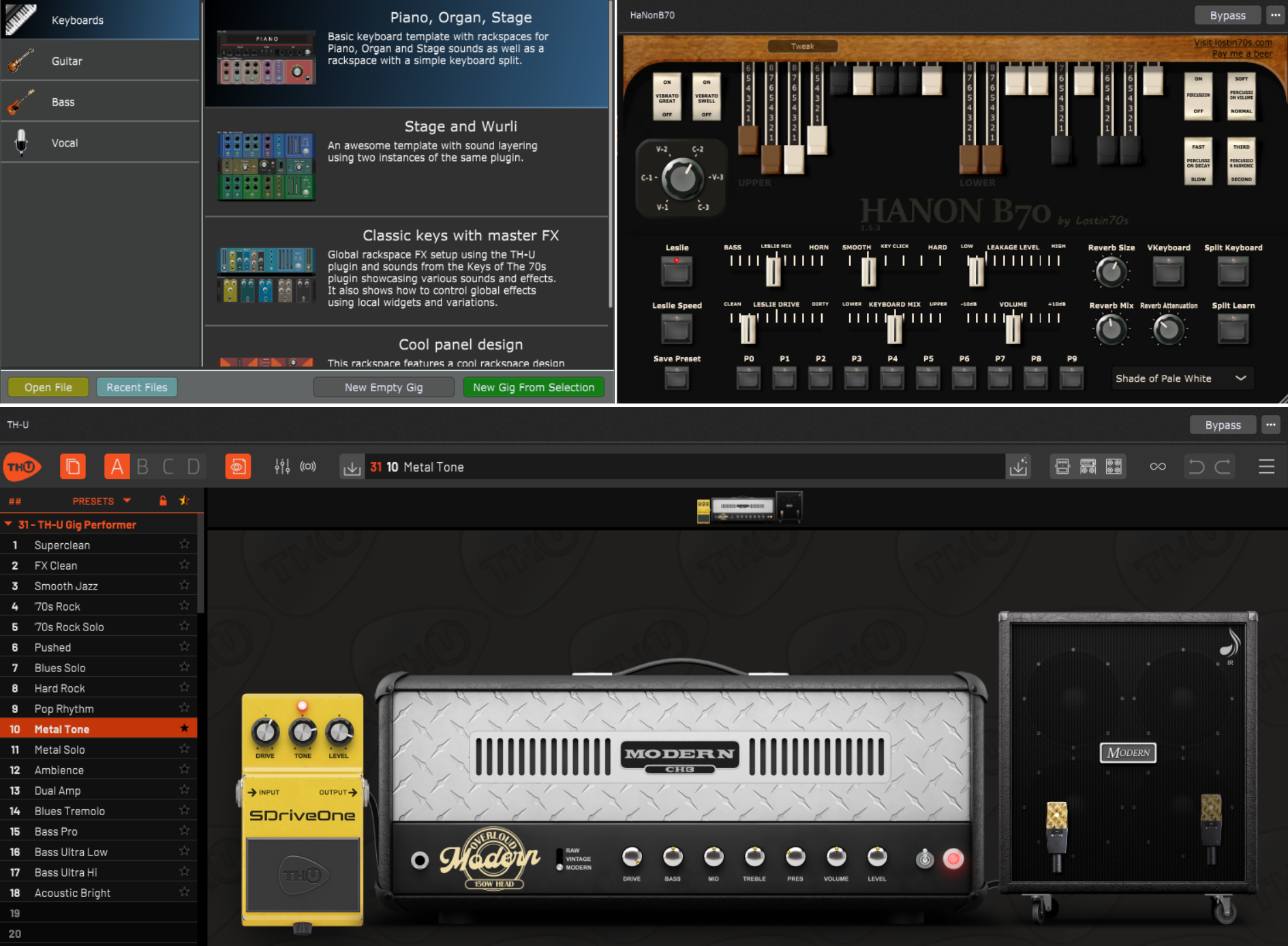Viewport: 1288px width, 946px height.
Task: Click the Reverb Size knob
Action: [1111, 271]
